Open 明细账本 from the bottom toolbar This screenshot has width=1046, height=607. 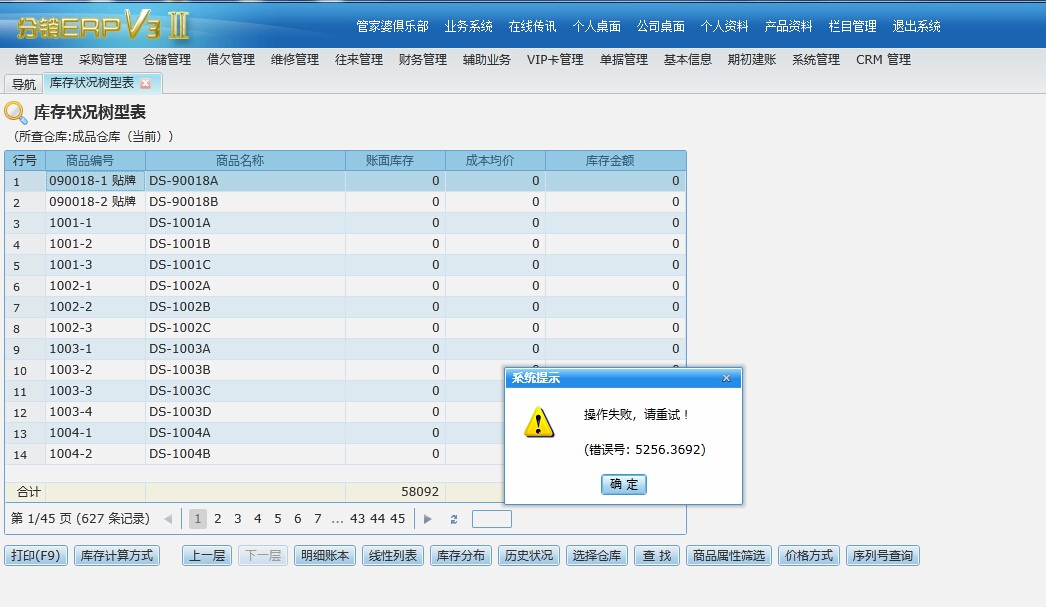[325, 556]
